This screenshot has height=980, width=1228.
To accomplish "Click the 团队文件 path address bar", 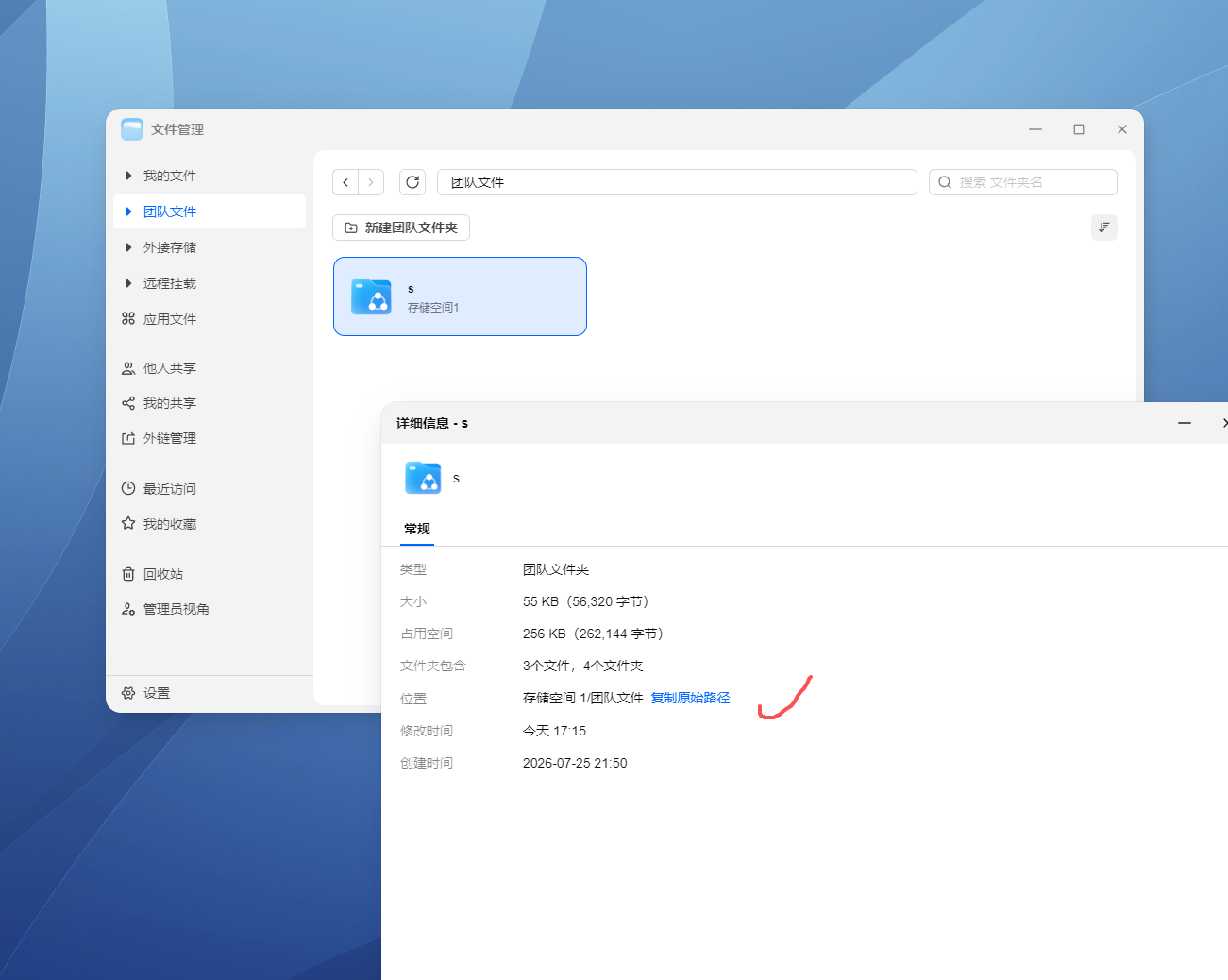I will point(677,182).
